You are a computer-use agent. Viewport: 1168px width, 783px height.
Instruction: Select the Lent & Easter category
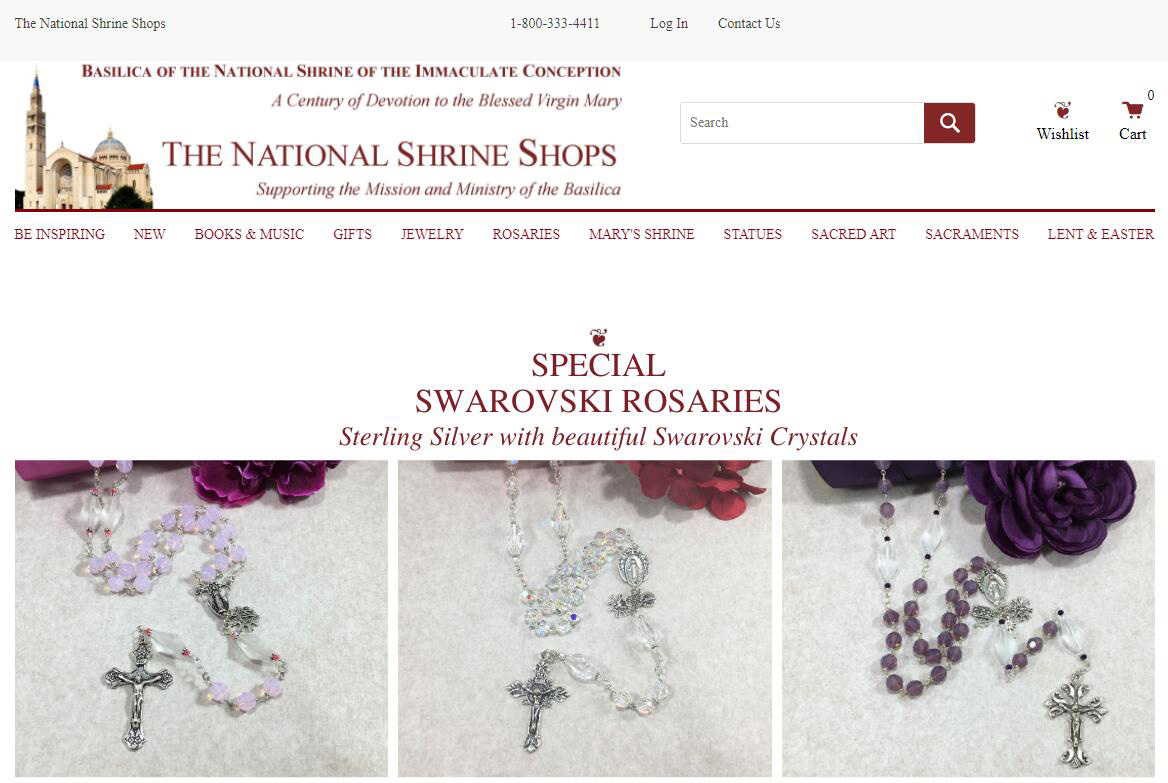[x=1100, y=234]
